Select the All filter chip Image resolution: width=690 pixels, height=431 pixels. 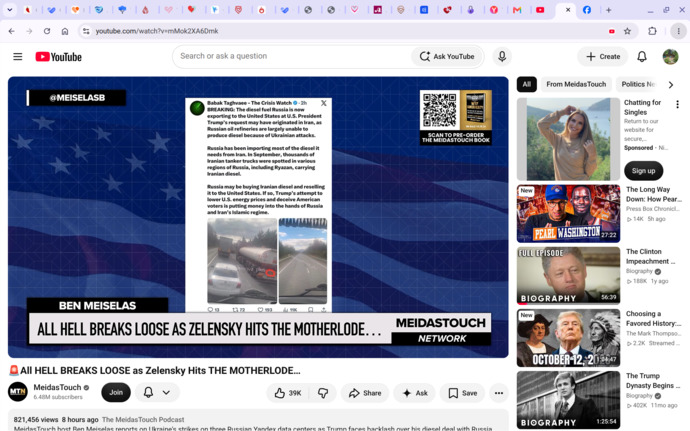(527, 84)
